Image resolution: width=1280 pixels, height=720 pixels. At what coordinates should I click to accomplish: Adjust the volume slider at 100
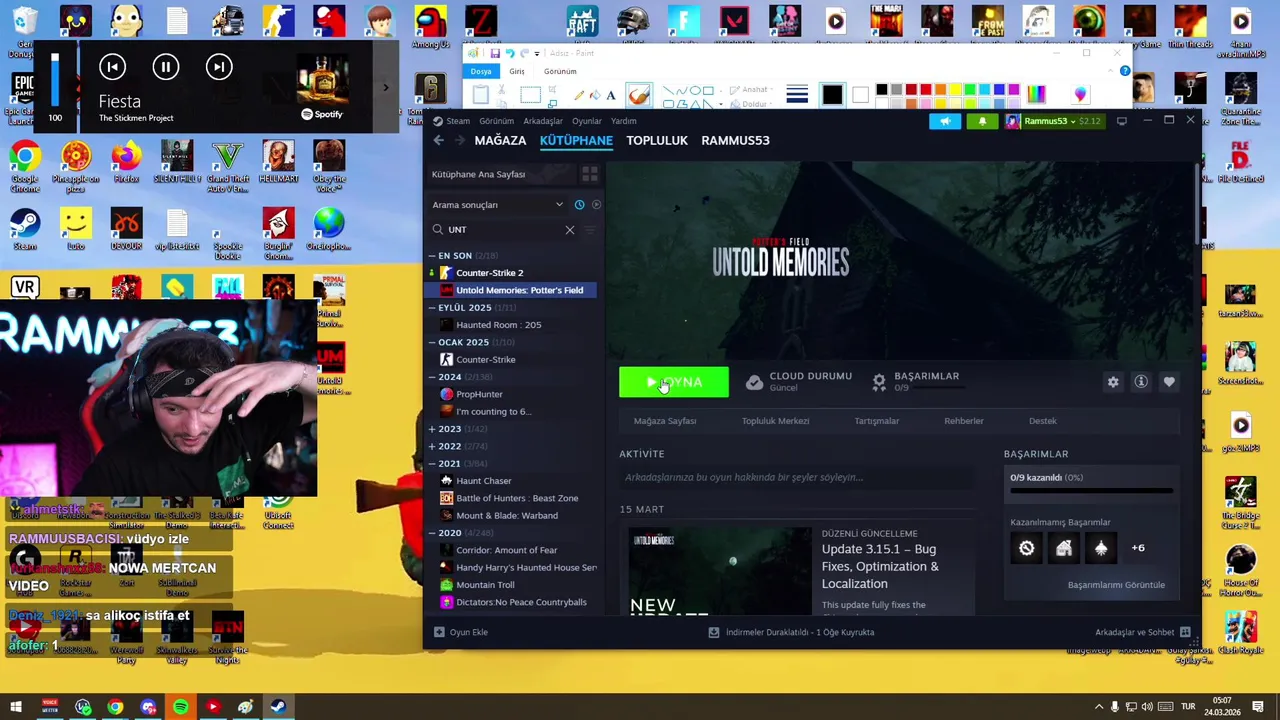(55, 80)
